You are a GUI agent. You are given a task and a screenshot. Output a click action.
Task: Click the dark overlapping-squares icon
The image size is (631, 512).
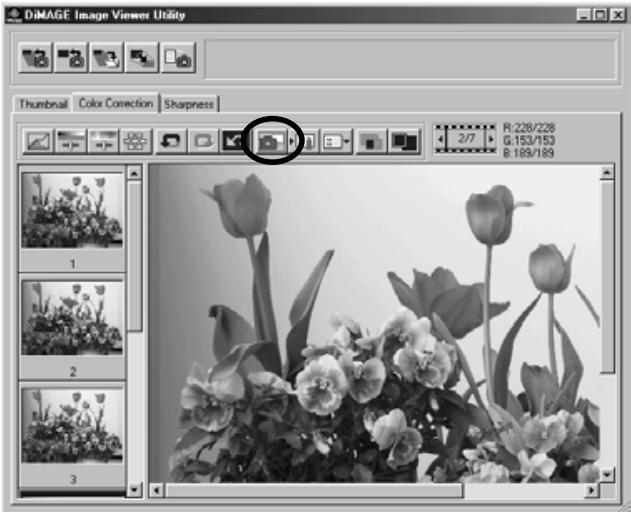[x=404, y=141]
